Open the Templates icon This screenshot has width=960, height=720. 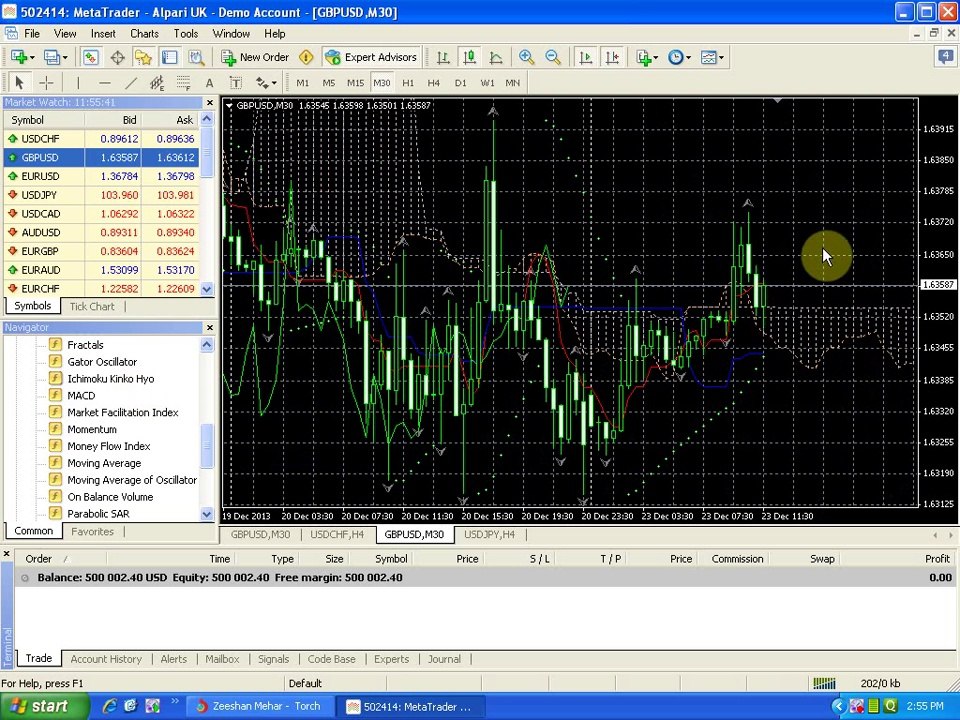(x=708, y=58)
